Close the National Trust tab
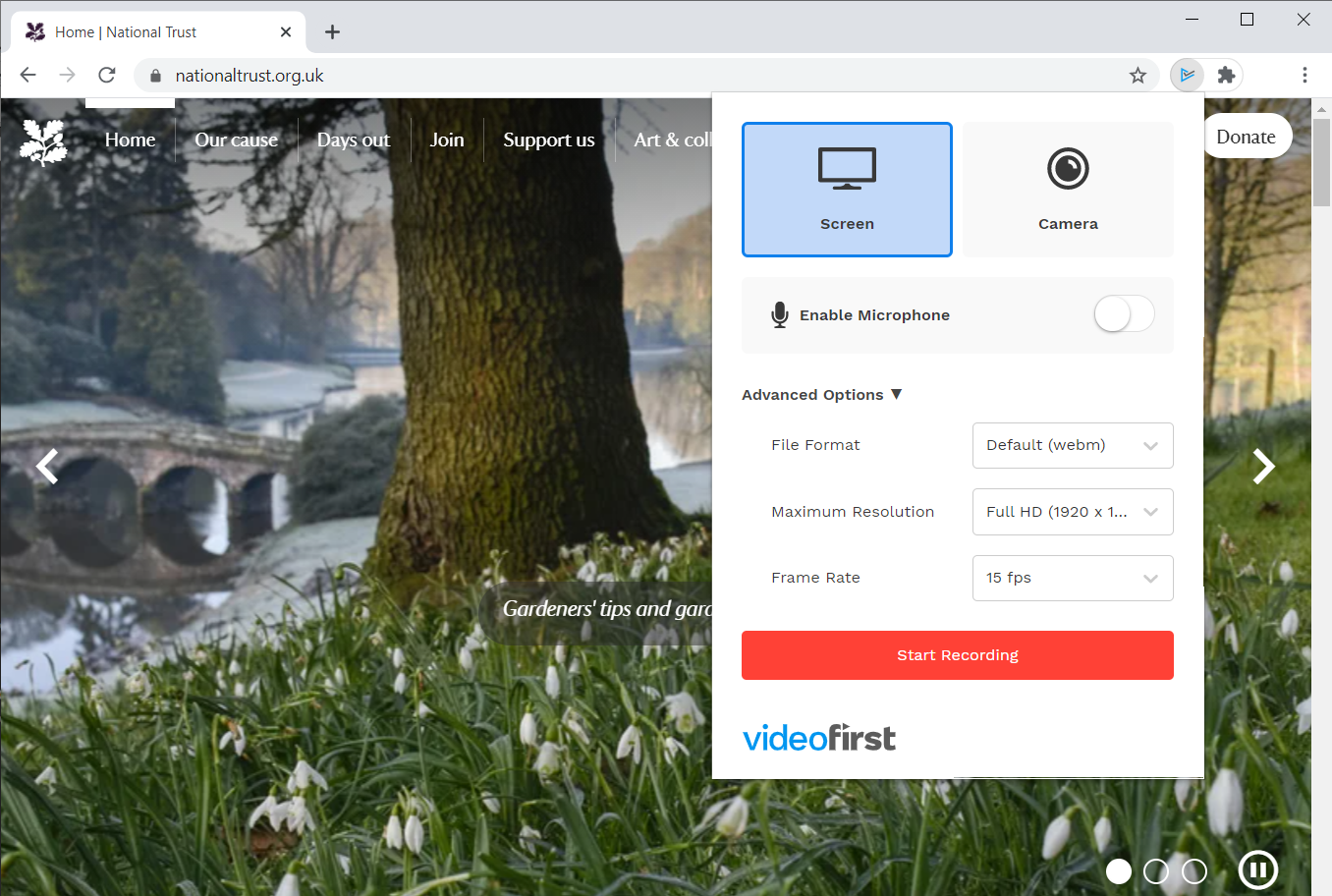 pyautogui.click(x=286, y=32)
